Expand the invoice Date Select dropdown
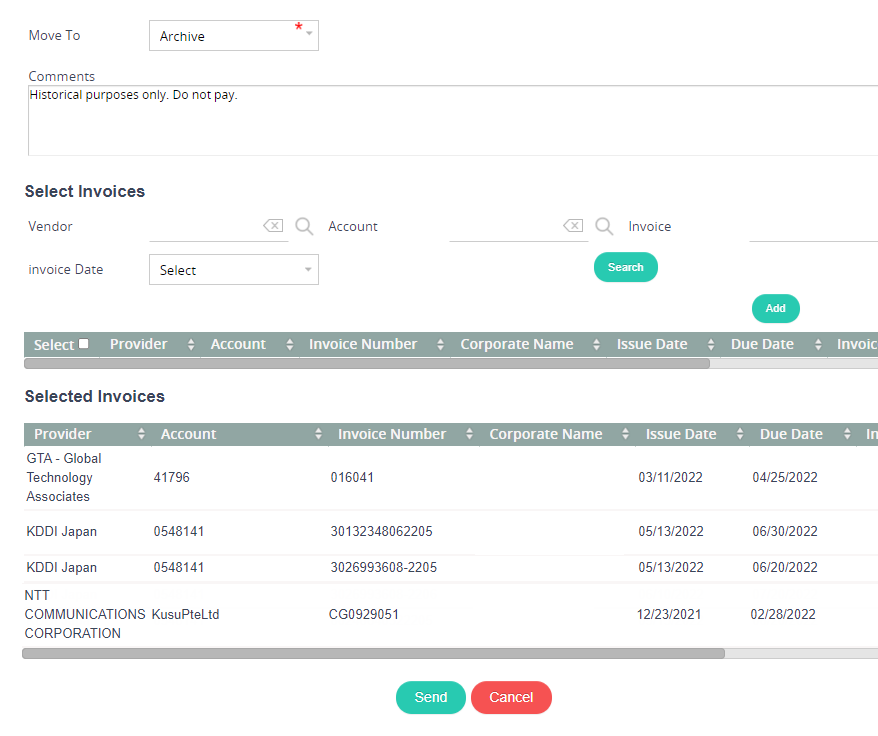878x736 pixels. click(233, 270)
